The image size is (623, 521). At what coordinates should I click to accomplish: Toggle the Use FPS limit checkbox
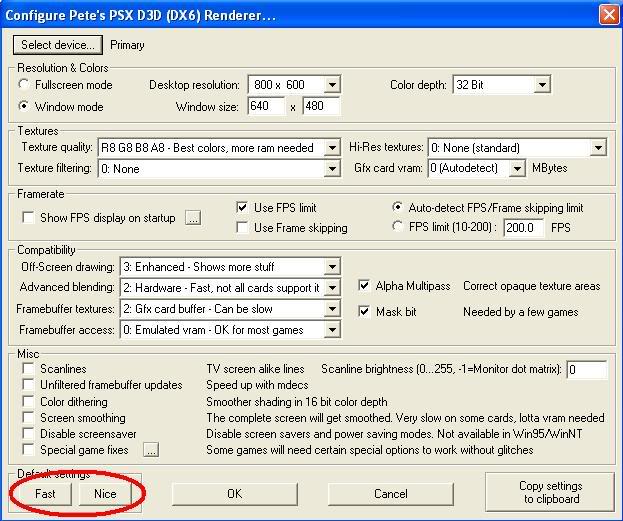point(243,208)
